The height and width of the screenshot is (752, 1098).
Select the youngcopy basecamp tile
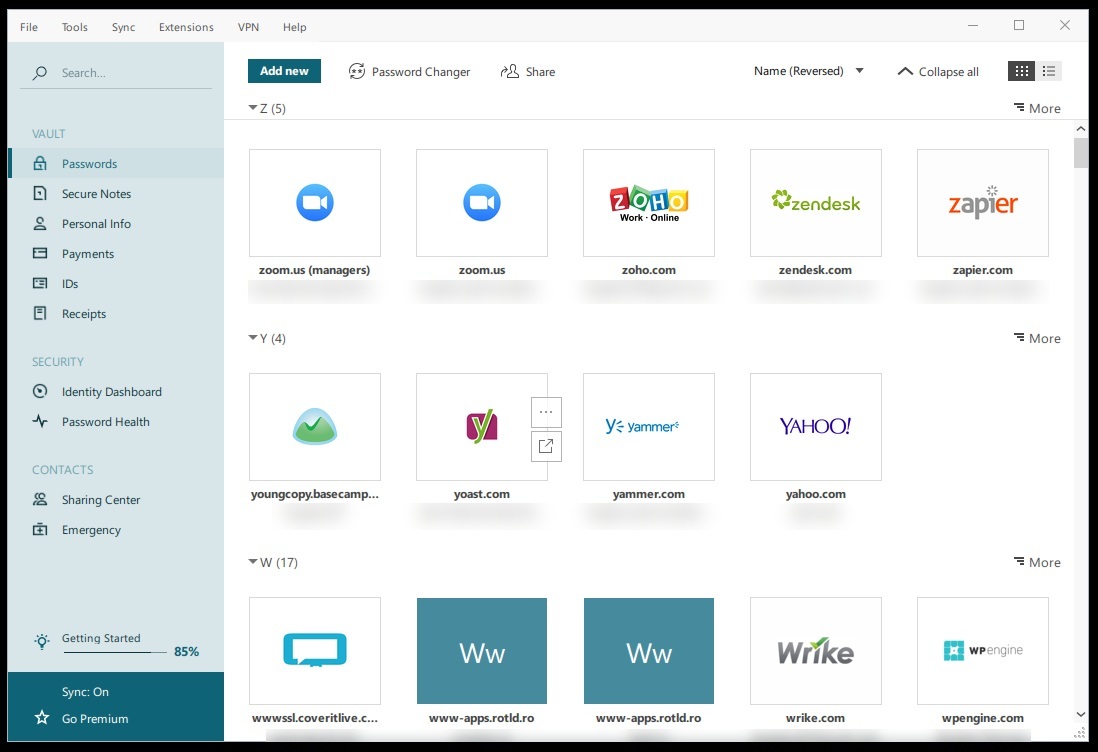coord(315,426)
